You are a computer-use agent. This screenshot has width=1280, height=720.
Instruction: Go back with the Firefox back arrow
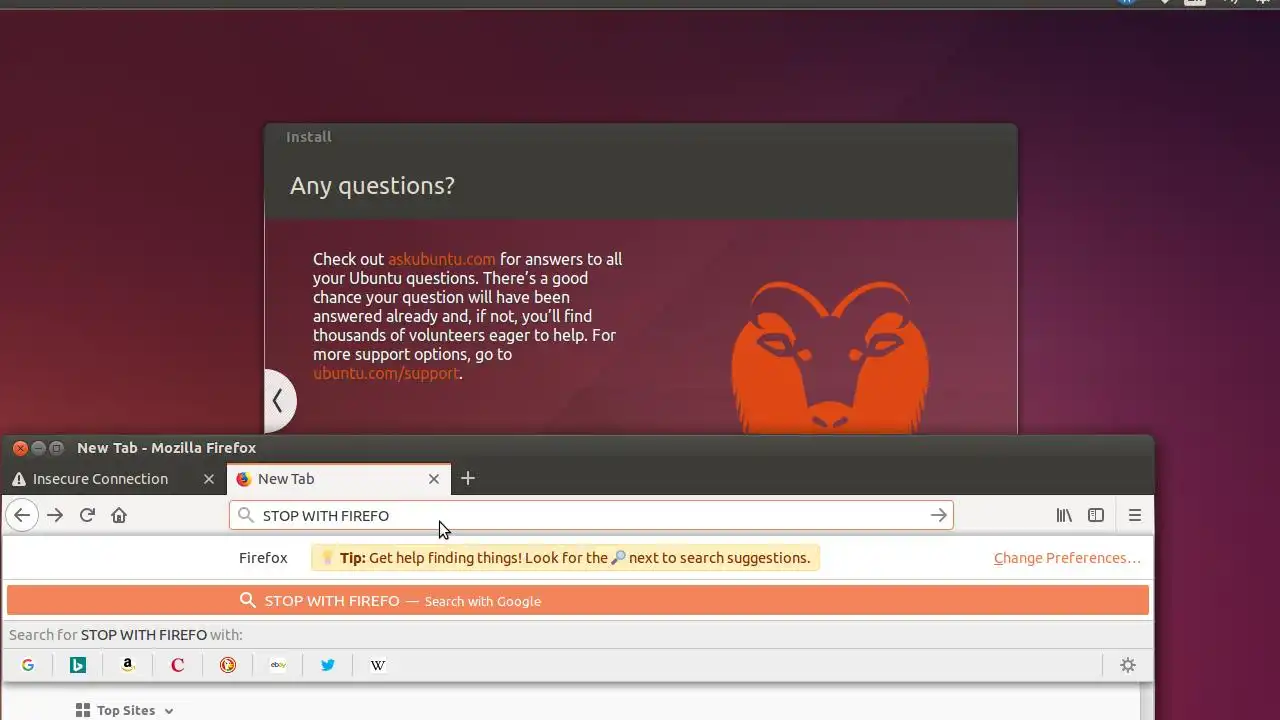(22, 515)
